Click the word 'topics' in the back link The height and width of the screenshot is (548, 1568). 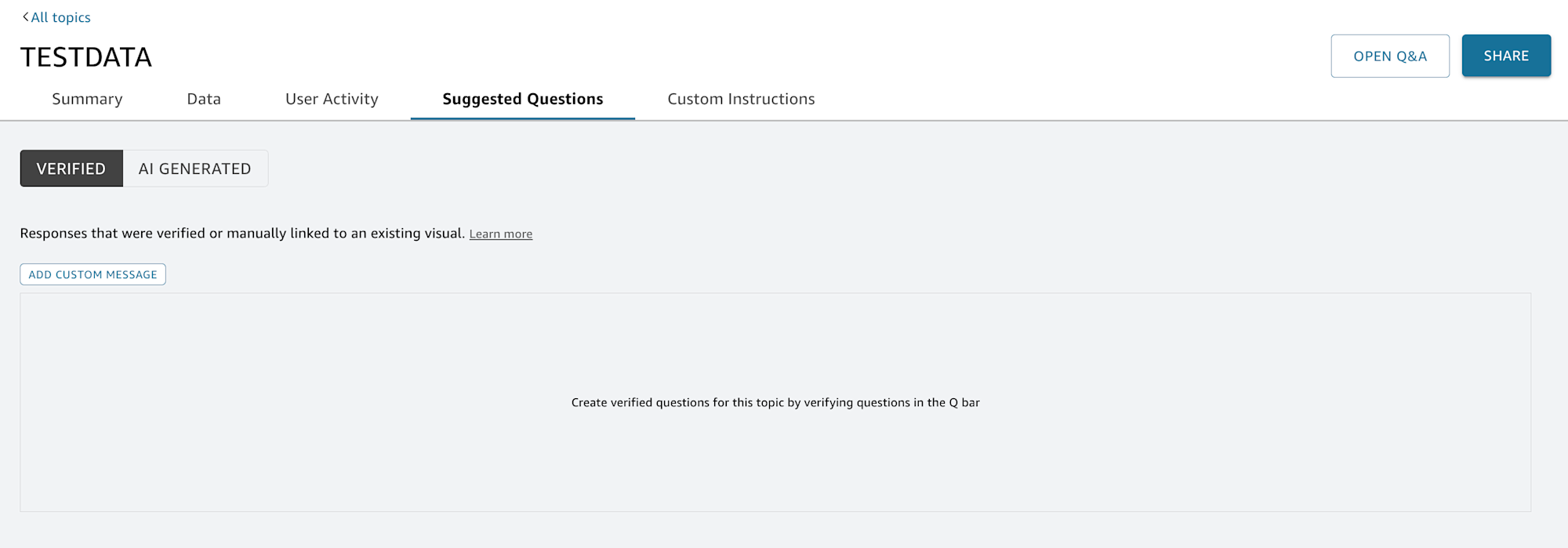71,17
